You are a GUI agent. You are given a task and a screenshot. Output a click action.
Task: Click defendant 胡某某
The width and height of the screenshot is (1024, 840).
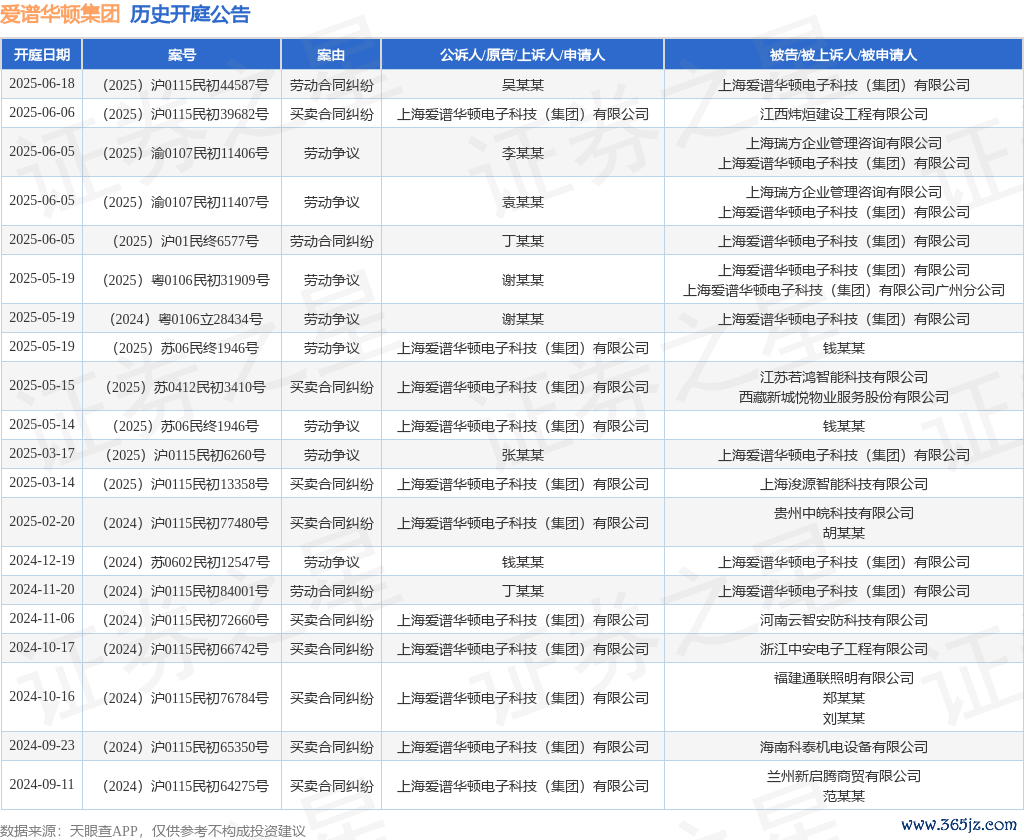(x=844, y=533)
